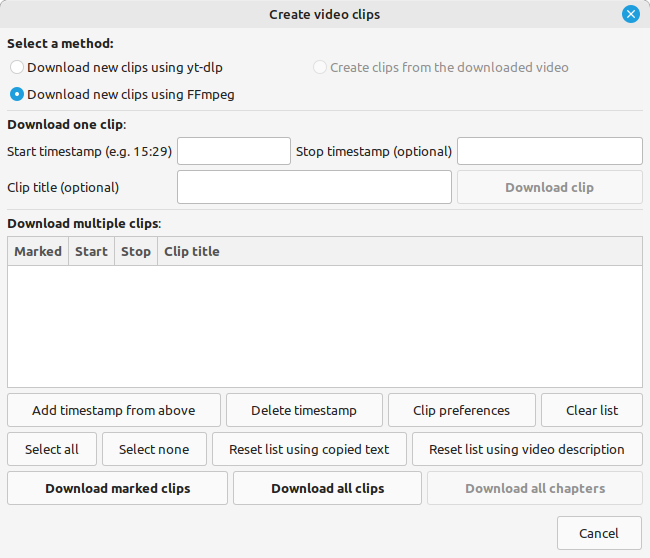Click the Stop timestamp input field
Image resolution: width=650 pixels, height=558 pixels.
tap(549, 151)
